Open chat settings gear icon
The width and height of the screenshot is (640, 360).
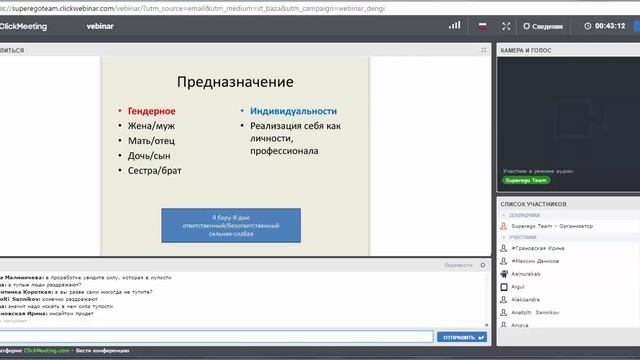tap(483, 265)
